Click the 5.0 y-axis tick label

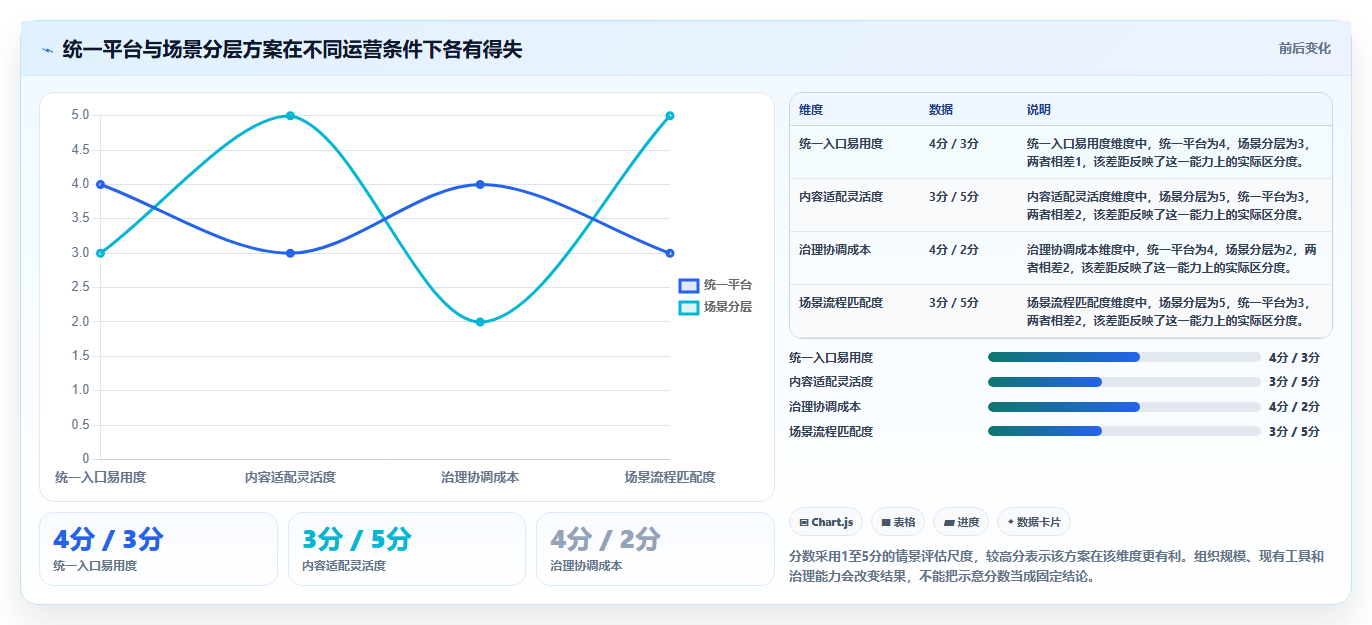(80, 115)
